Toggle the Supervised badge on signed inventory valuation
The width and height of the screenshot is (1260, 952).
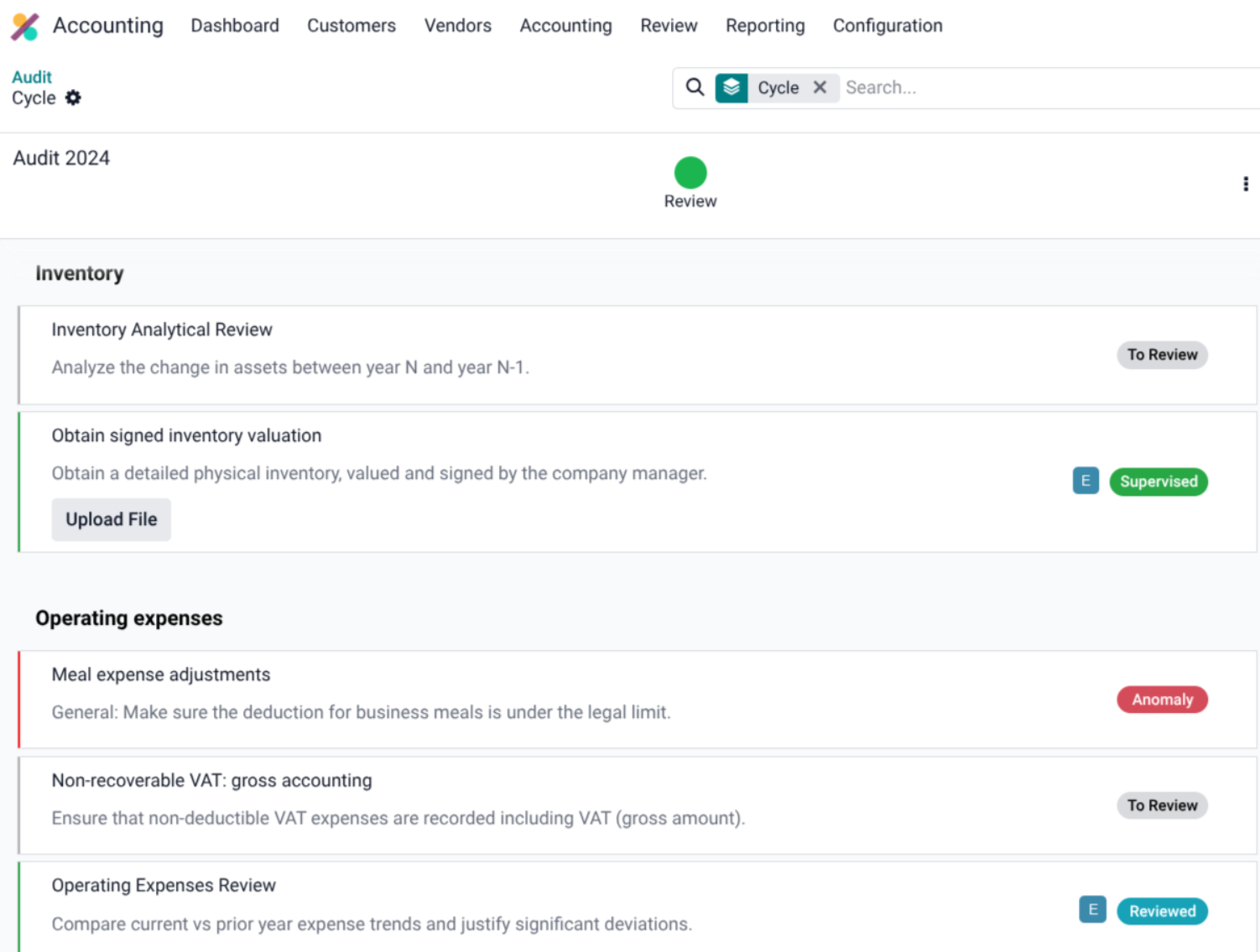(x=1158, y=481)
